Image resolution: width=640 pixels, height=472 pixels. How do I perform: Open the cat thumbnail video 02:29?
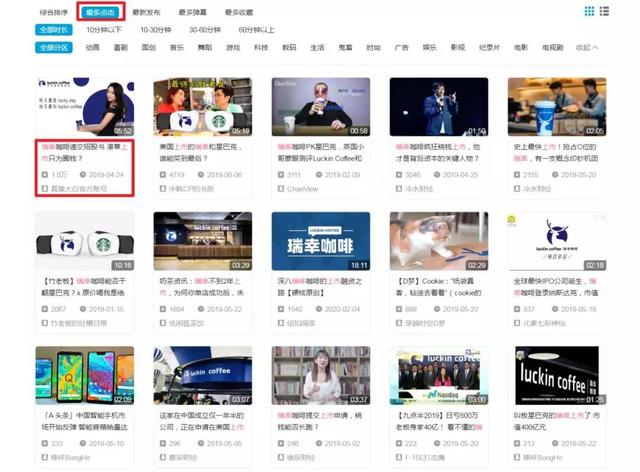click(x=439, y=241)
